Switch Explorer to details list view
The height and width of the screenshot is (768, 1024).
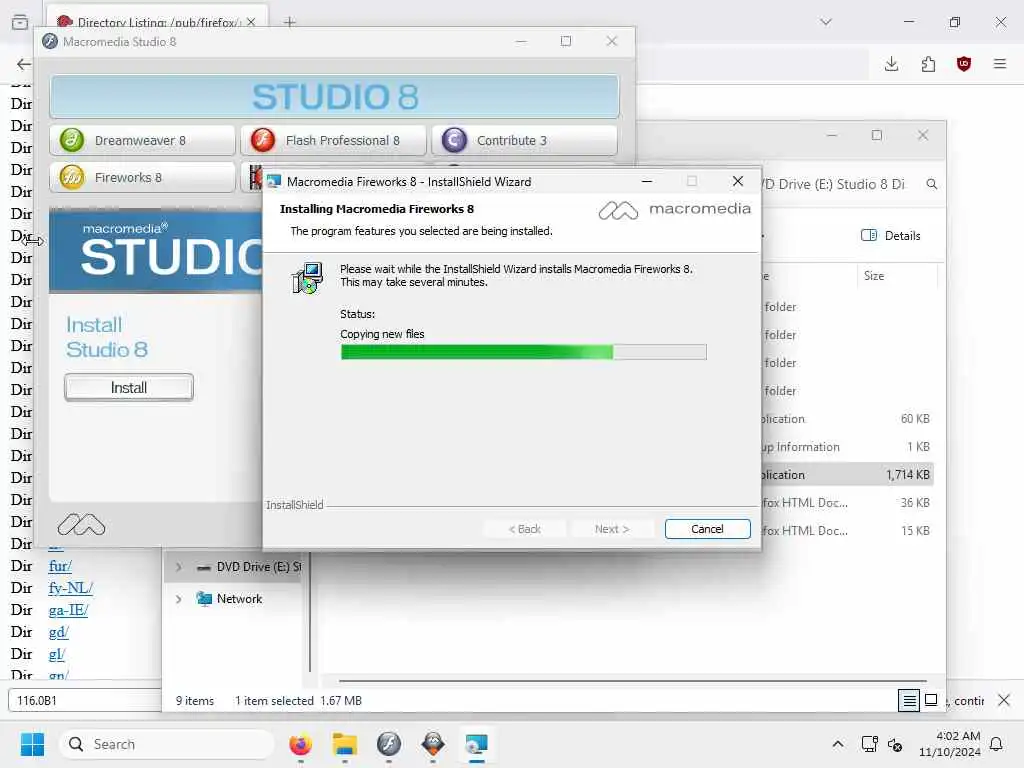(x=909, y=701)
